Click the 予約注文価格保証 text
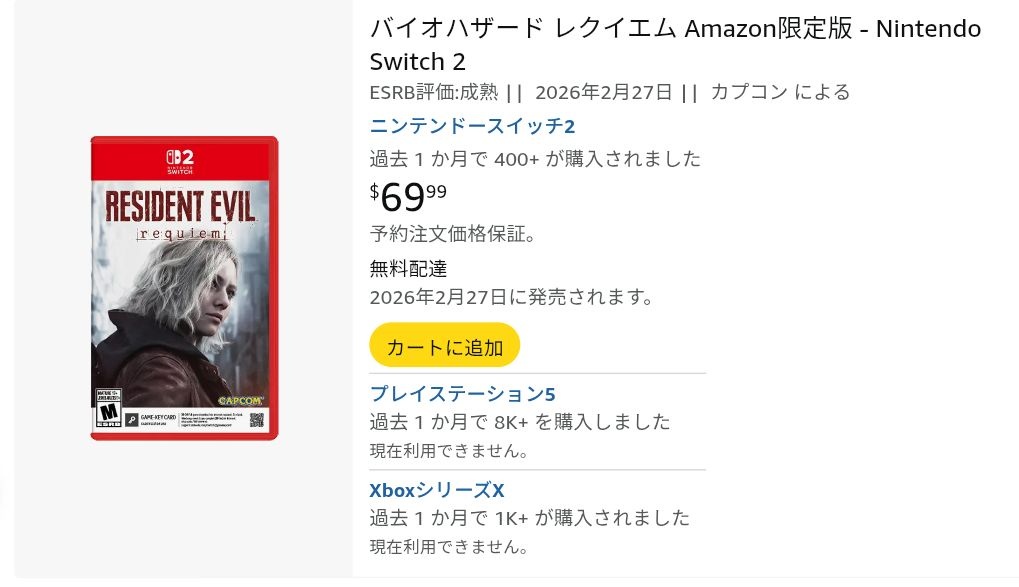The image size is (1019, 587). 452,234
